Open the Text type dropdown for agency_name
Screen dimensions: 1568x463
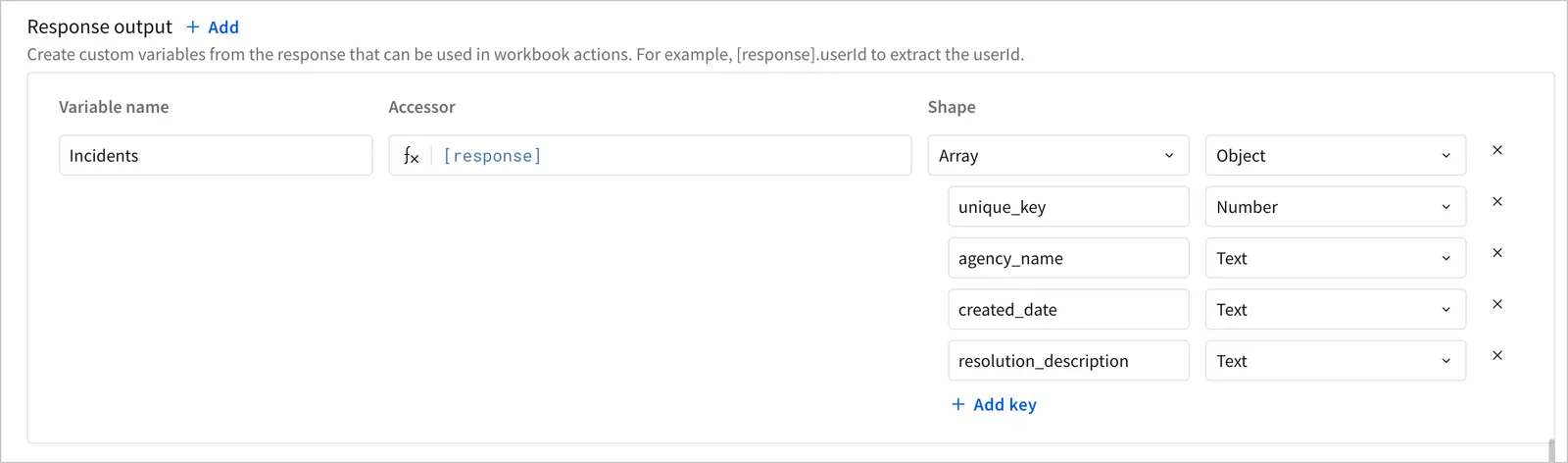[1336, 258]
